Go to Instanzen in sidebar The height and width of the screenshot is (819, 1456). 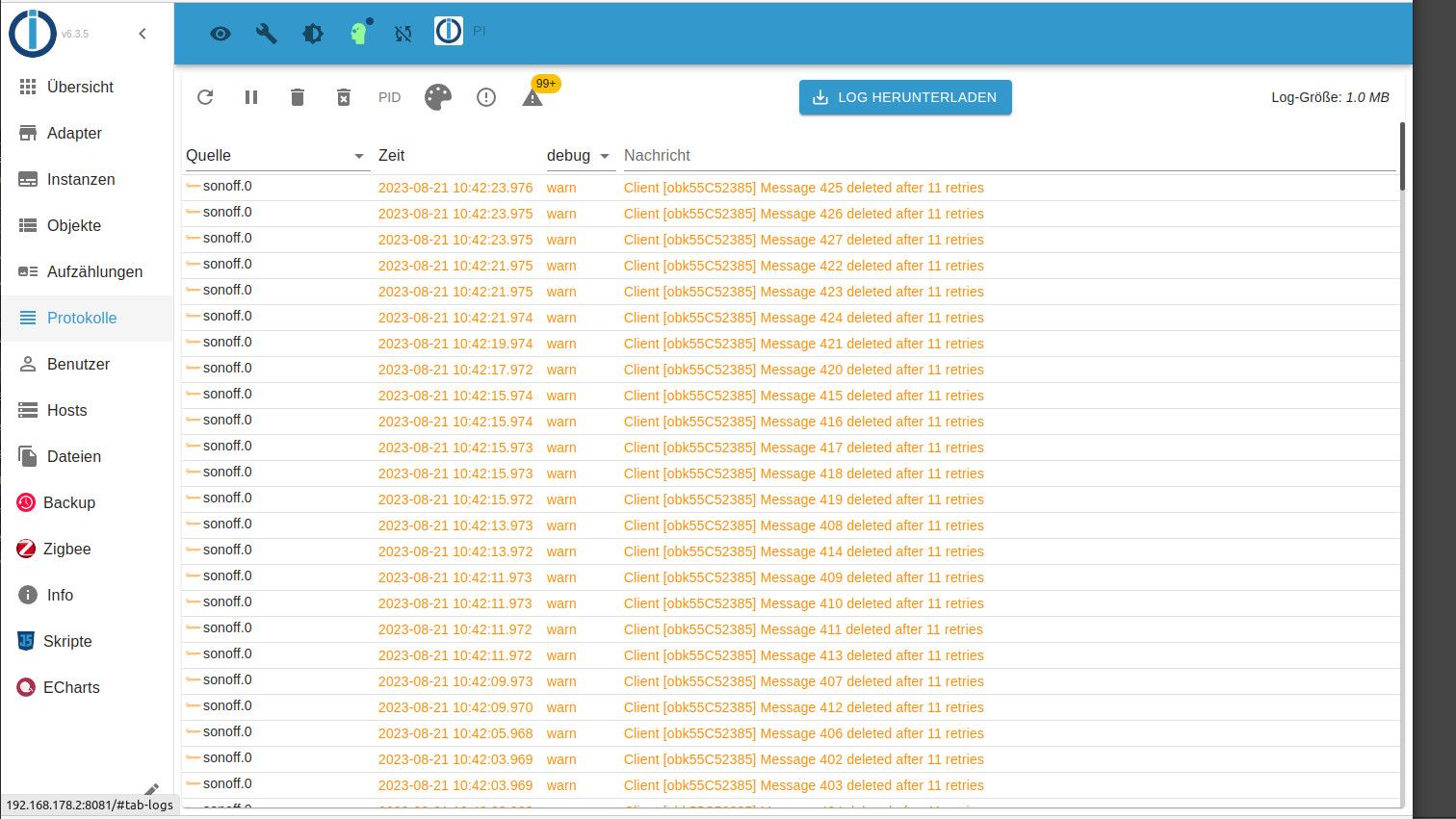coord(87,179)
